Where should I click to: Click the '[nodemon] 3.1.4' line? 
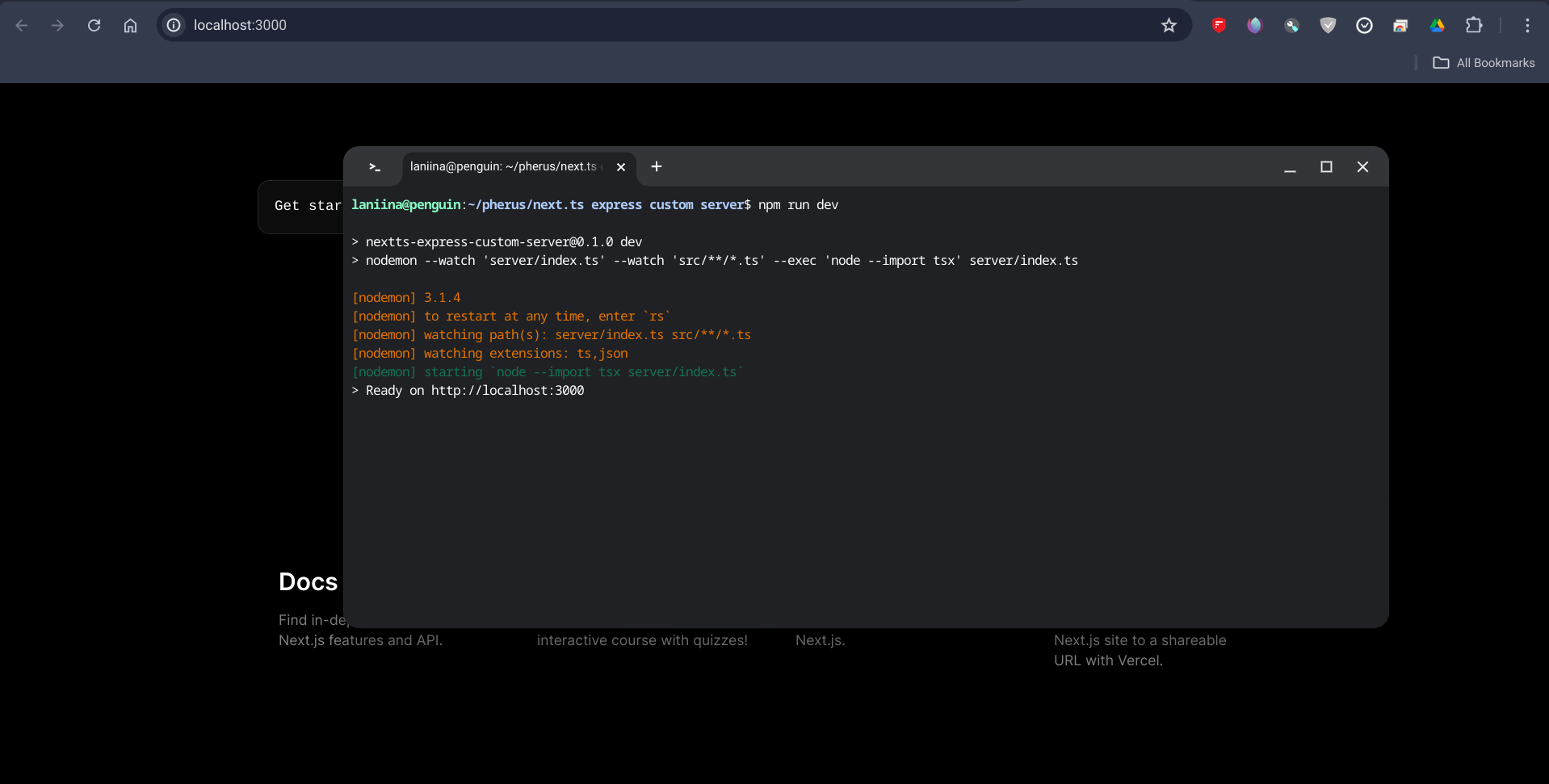tap(406, 298)
